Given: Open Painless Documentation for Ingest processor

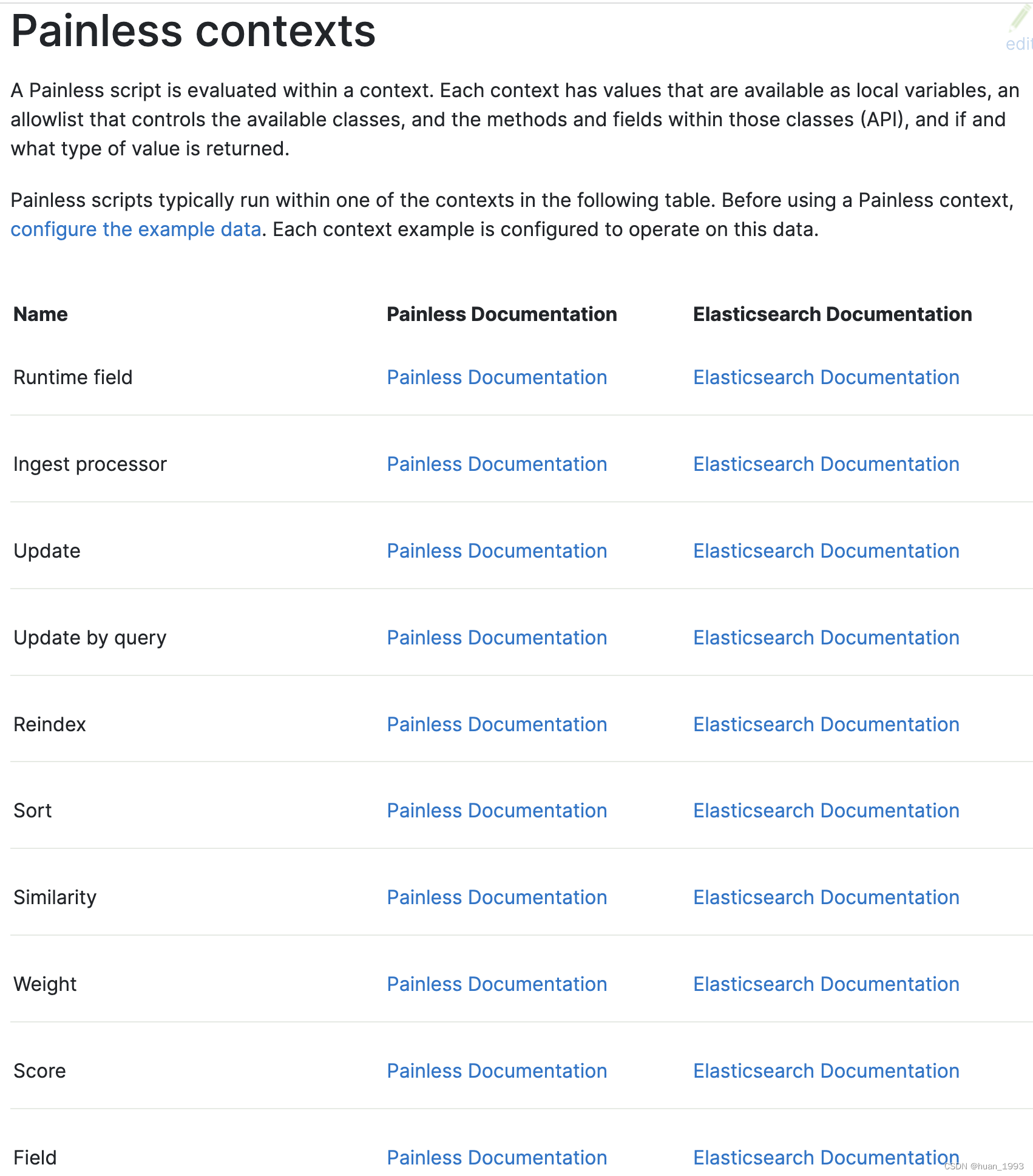Looking at the screenshot, I should (496, 464).
